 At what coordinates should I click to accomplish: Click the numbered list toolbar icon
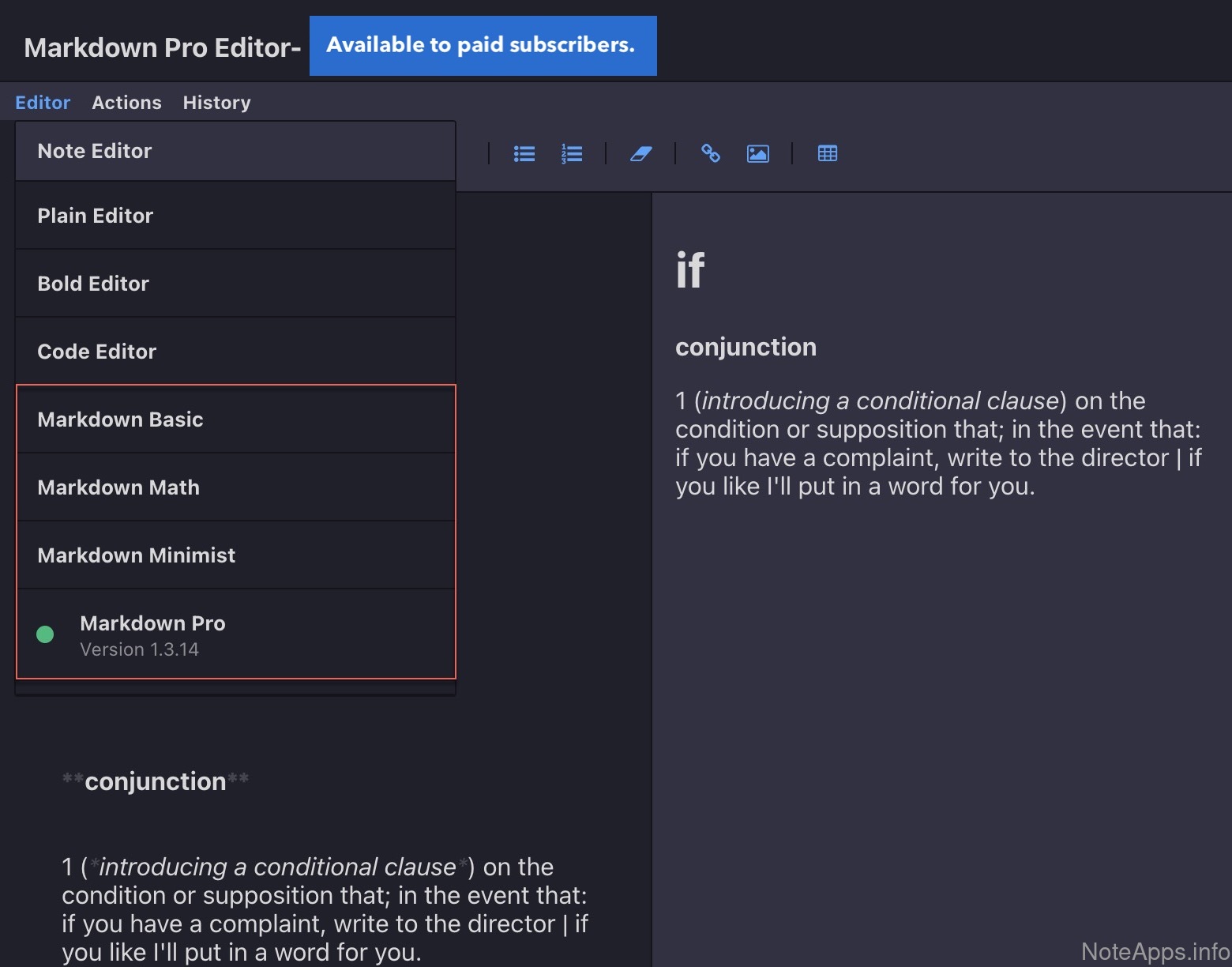pos(572,153)
